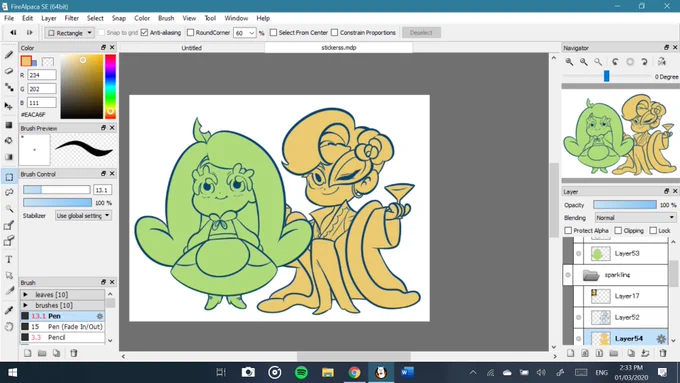Enable Select From Center checkbox
The height and width of the screenshot is (383, 680).
(x=273, y=33)
